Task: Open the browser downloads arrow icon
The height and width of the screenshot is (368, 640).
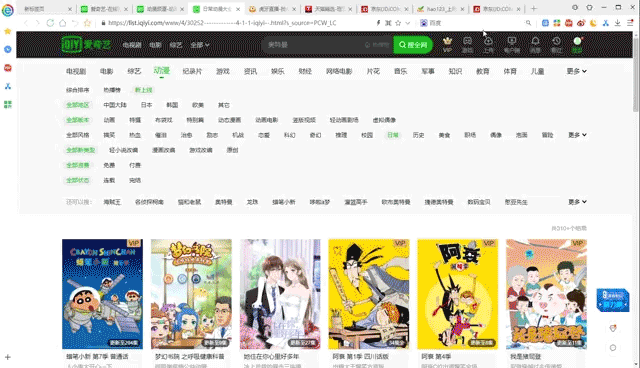Action: tap(618, 23)
